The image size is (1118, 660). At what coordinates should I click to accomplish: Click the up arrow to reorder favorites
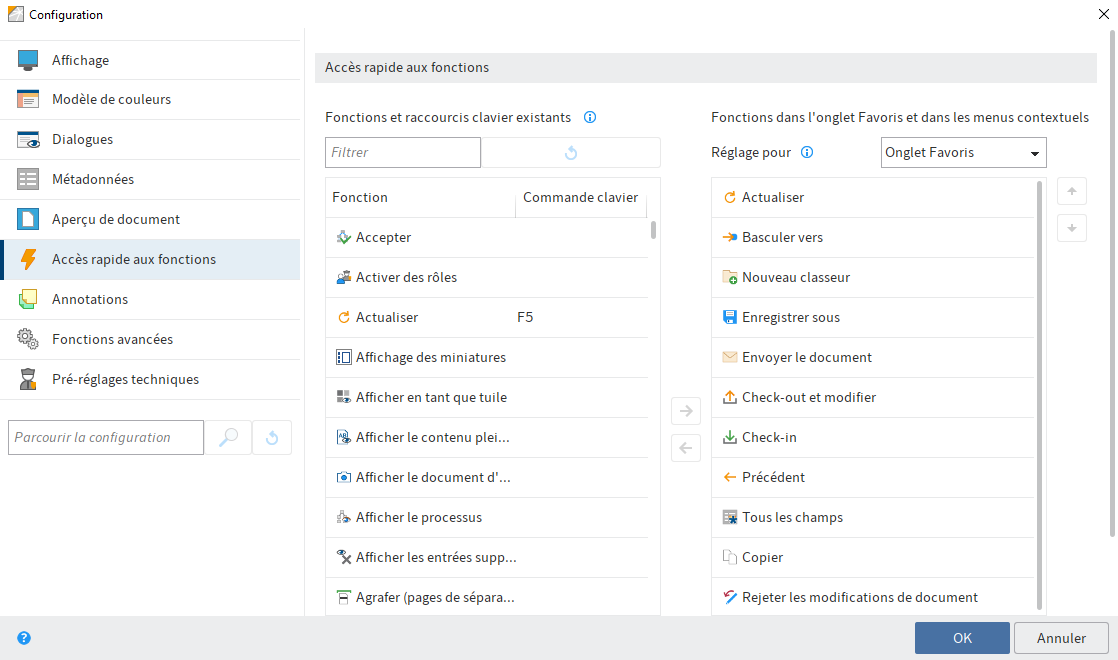(1071, 191)
